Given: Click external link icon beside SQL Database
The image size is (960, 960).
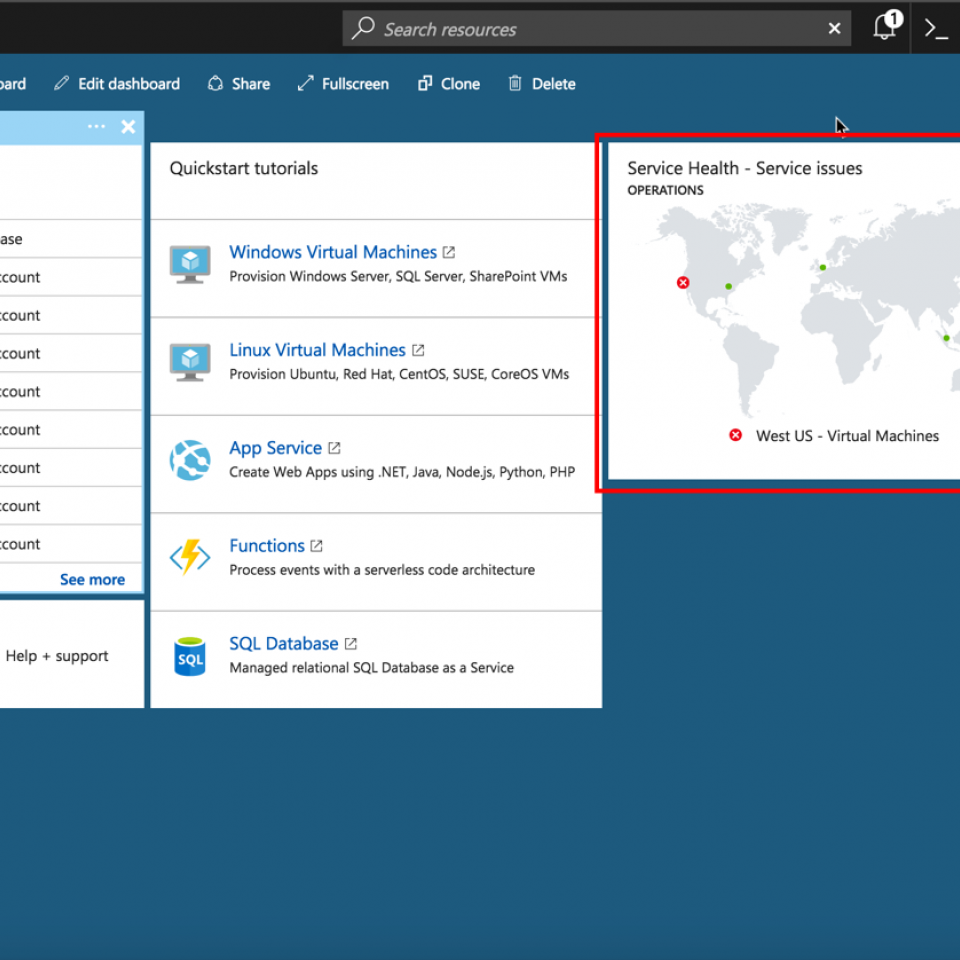Looking at the screenshot, I should [x=351, y=644].
